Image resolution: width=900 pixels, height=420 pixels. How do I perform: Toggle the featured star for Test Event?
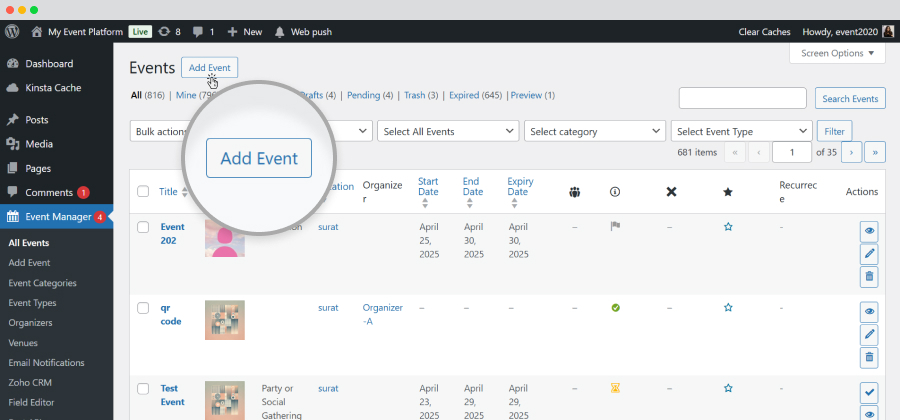tap(728, 388)
